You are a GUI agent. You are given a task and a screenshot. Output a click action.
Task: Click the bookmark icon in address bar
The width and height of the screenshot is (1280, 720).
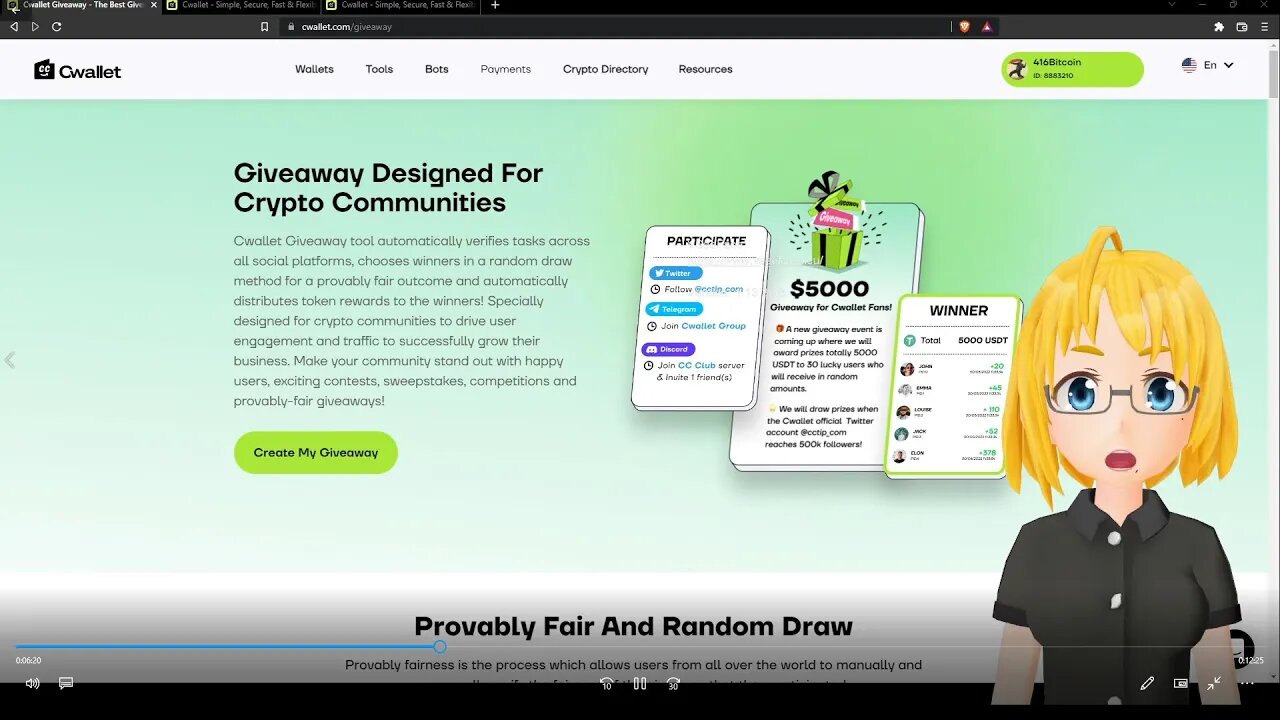(264, 27)
